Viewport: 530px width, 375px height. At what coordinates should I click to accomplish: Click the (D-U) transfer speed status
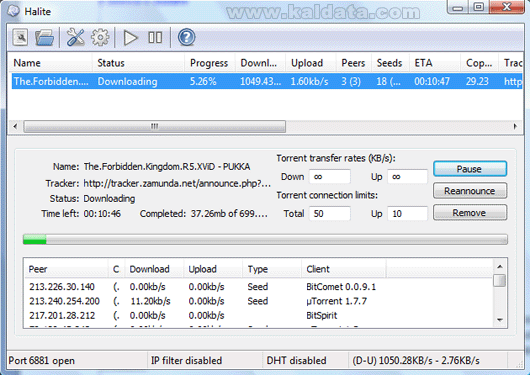coord(416,360)
